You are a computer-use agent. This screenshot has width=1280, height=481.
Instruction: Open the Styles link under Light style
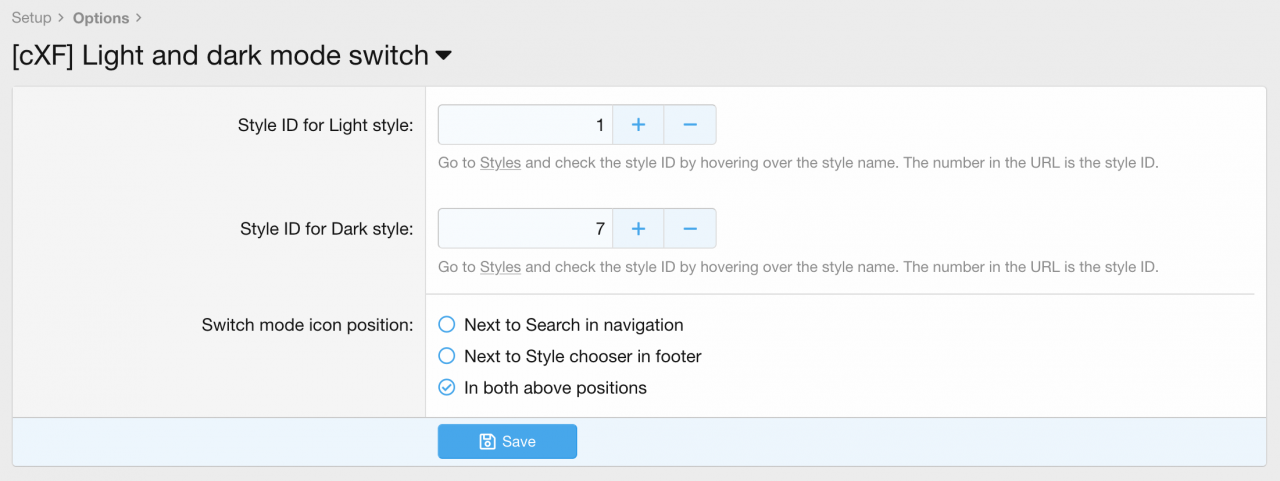click(x=500, y=163)
